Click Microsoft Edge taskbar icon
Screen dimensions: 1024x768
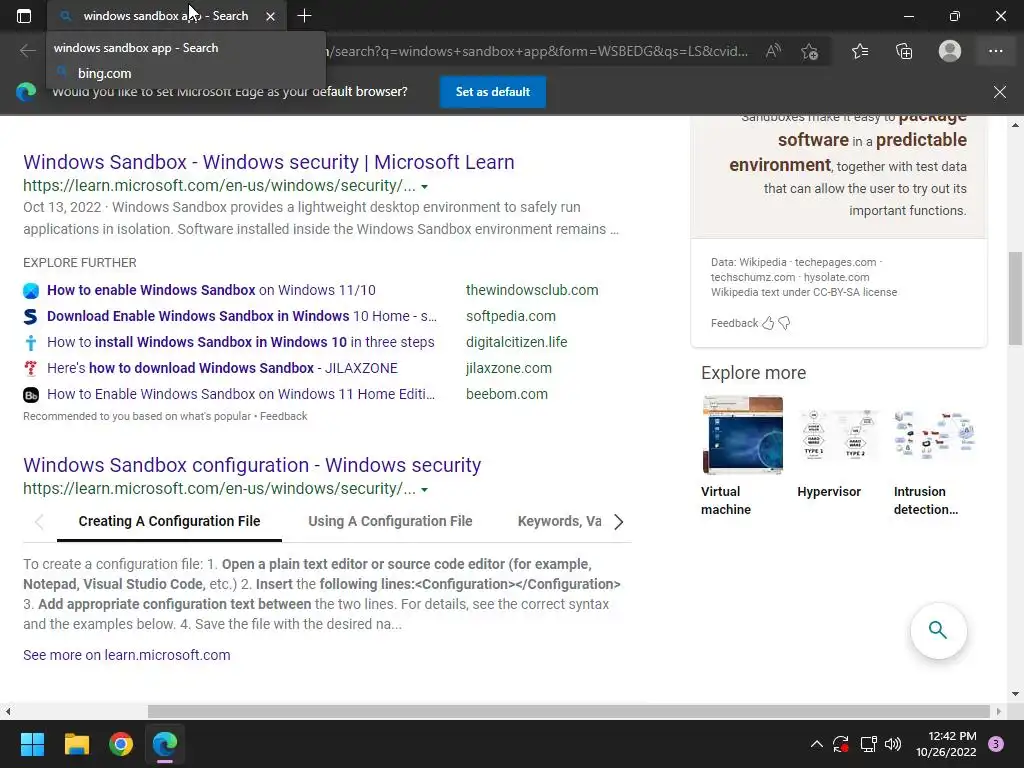click(165, 744)
